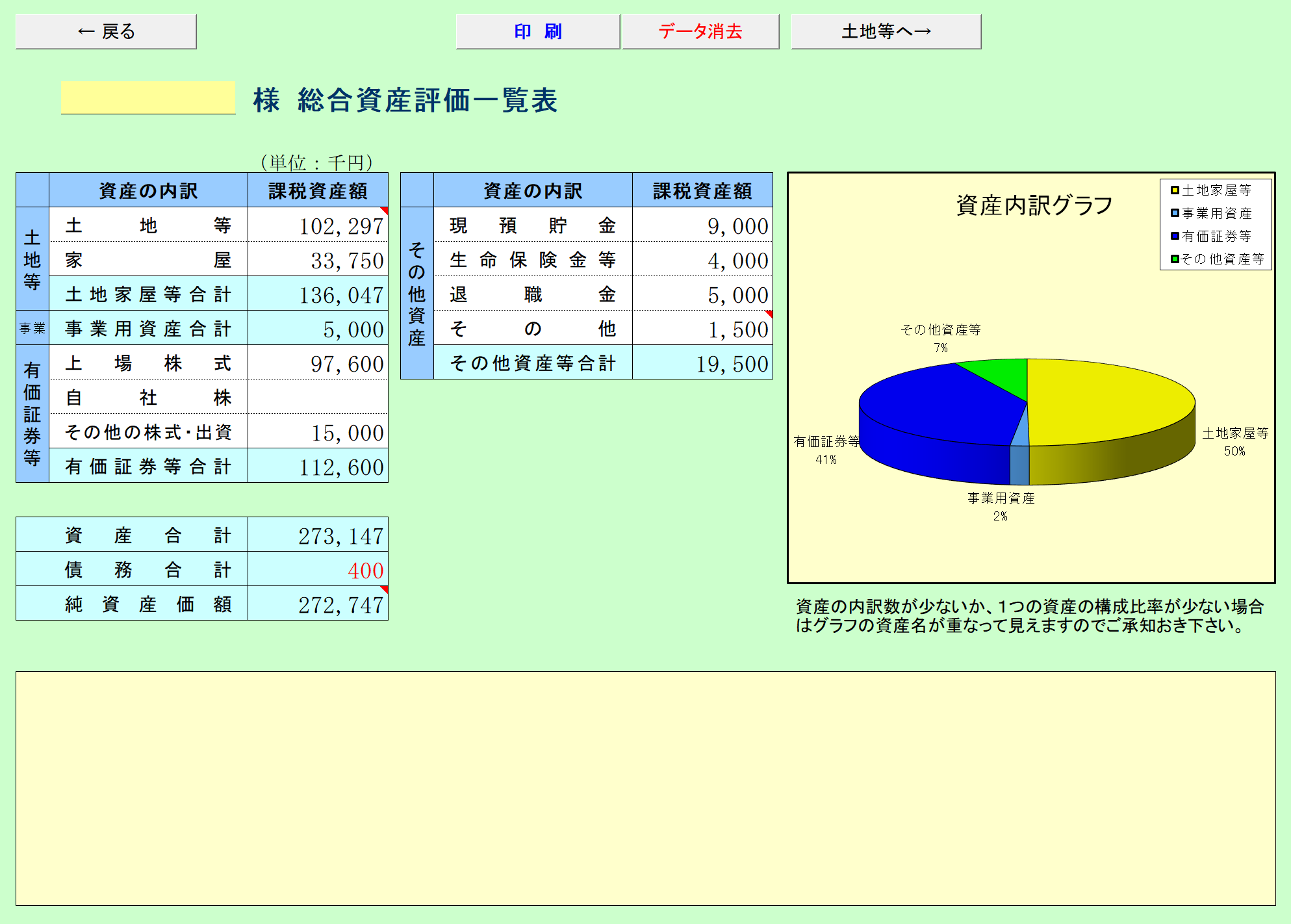Click the その他資産等 7% data label

pos(940,338)
